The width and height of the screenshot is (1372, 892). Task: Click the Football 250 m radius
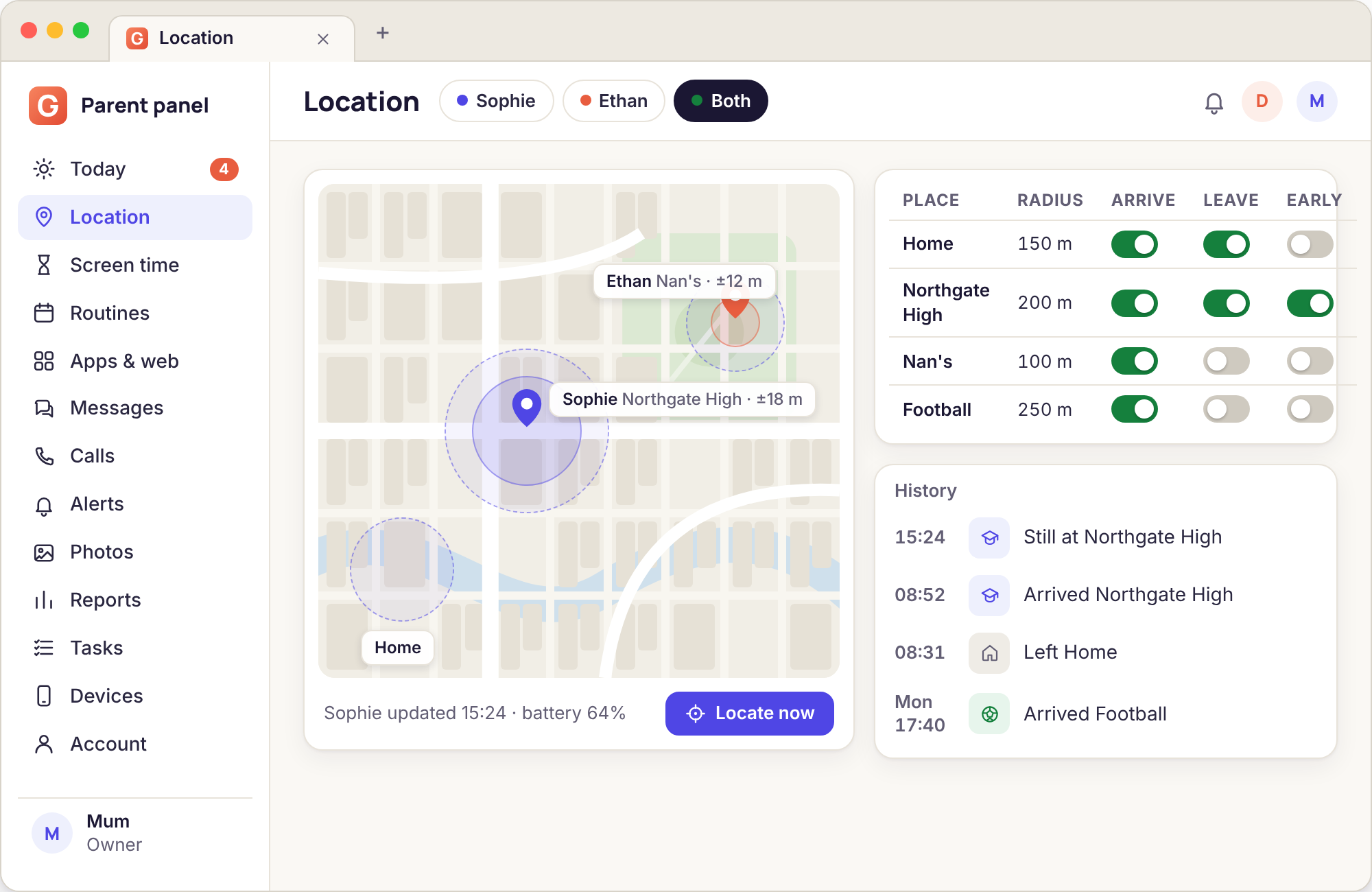pyautogui.click(x=1045, y=410)
